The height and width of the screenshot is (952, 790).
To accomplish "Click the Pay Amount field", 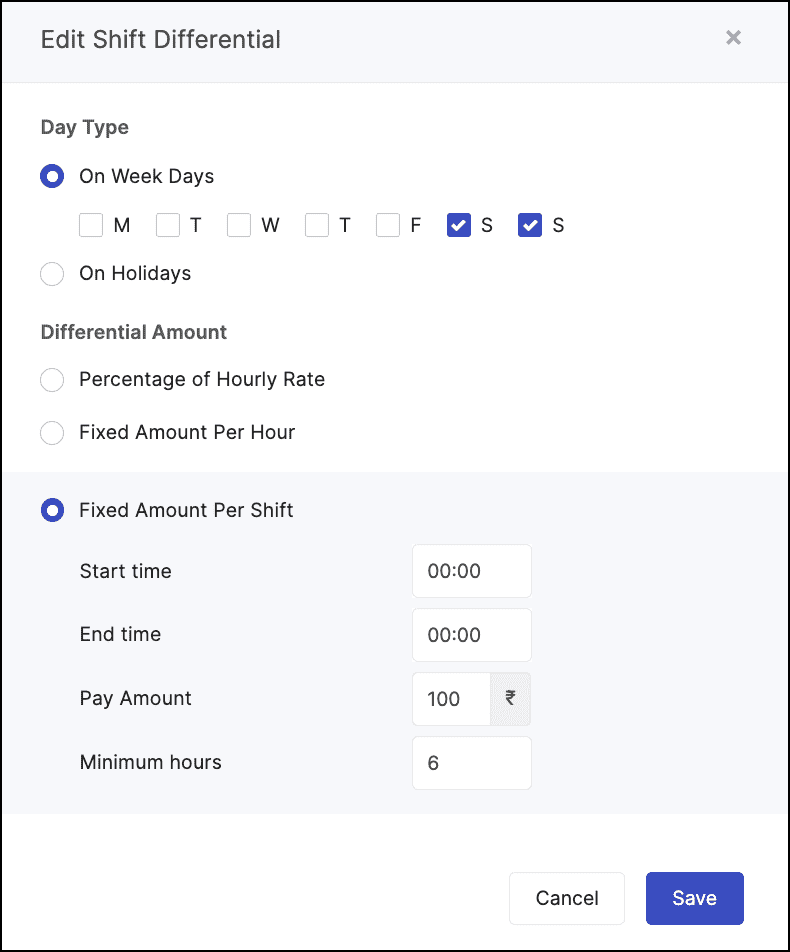I will 450,699.
